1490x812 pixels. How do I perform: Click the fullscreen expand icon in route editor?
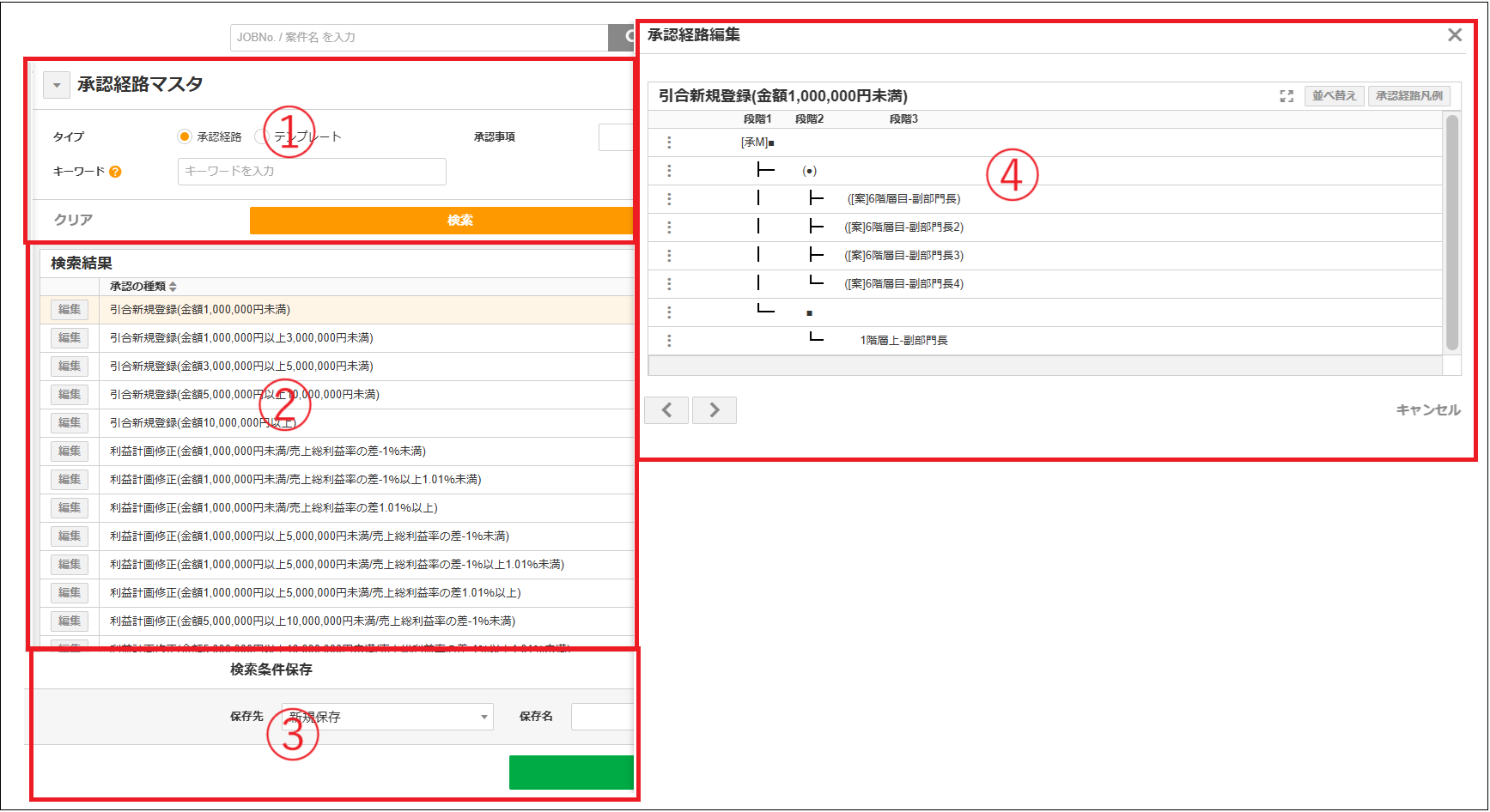(1286, 96)
